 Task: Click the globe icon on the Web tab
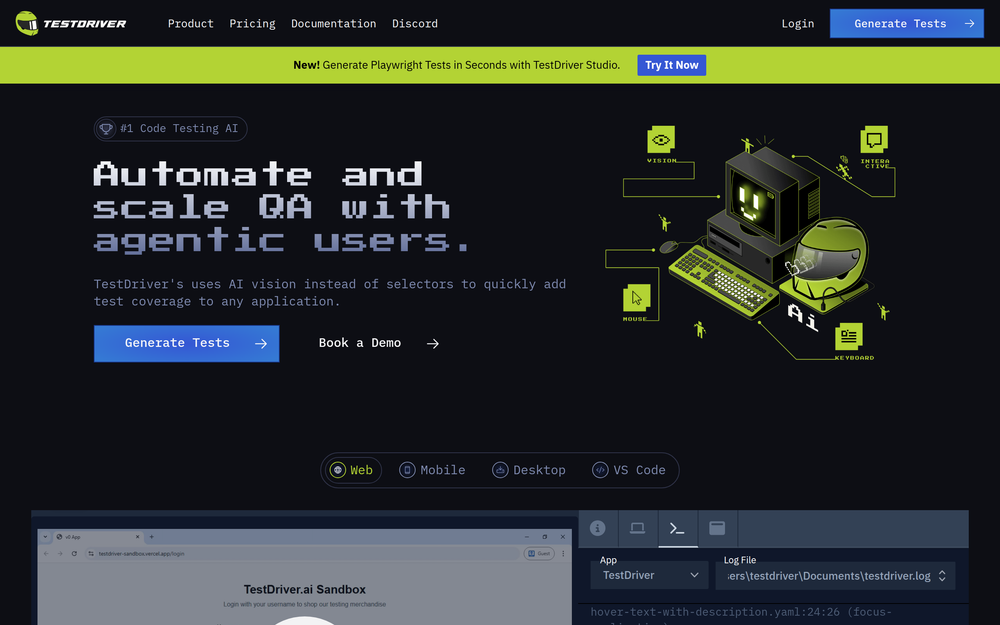click(338, 470)
